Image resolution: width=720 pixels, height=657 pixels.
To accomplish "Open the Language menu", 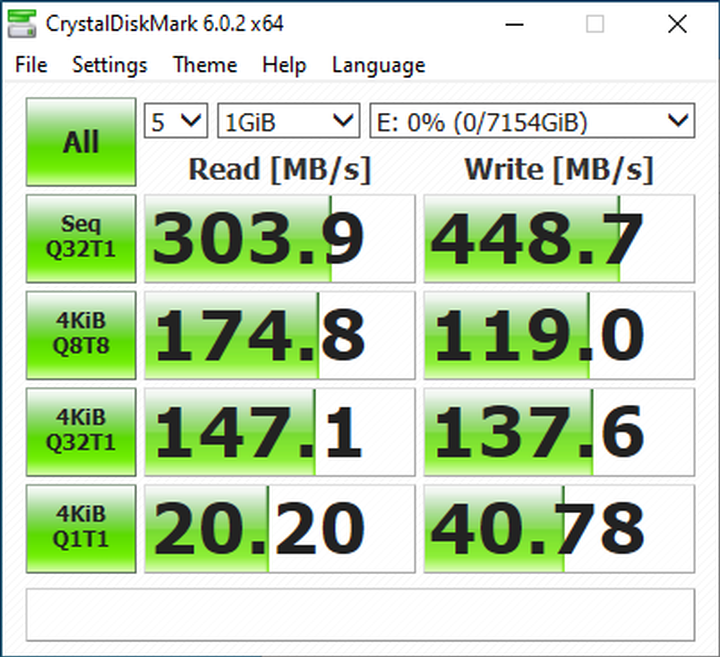I will pos(378,65).
